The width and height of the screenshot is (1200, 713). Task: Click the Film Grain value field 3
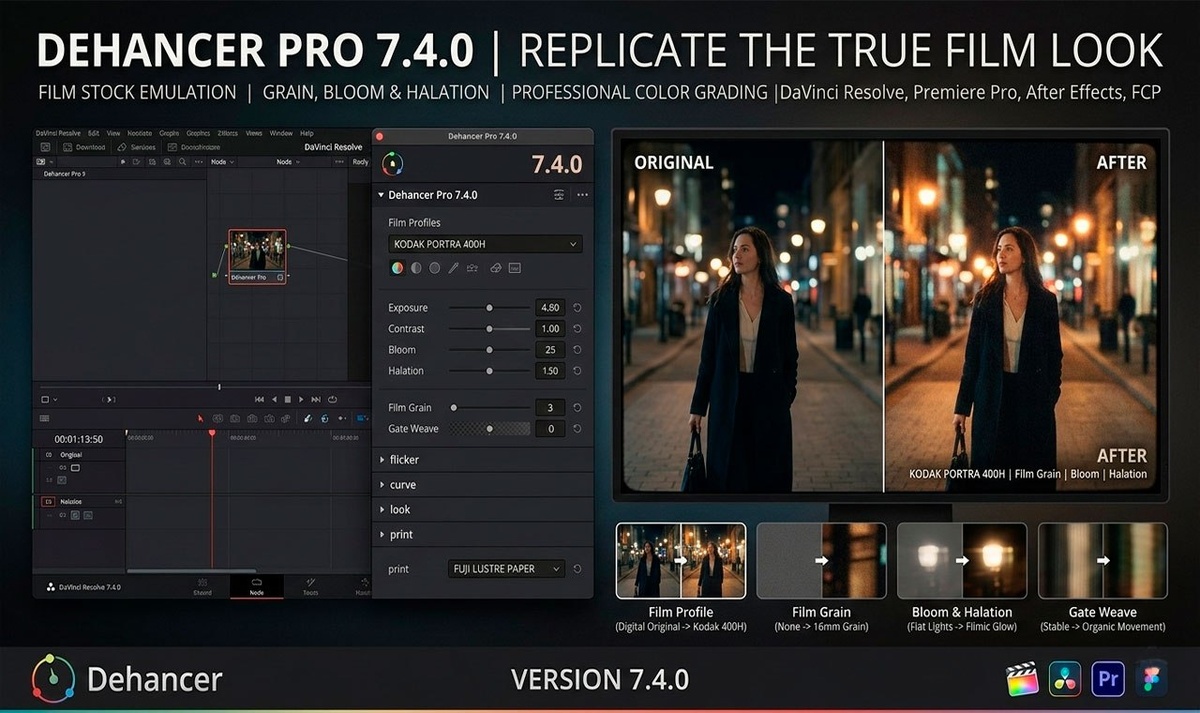[550, 408]
